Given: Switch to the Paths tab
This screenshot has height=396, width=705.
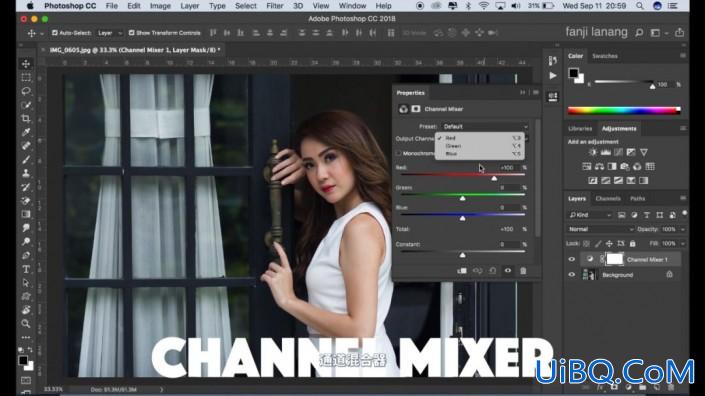Looking at the screenshot, I should pyautogui.click(x=638, y=198).
